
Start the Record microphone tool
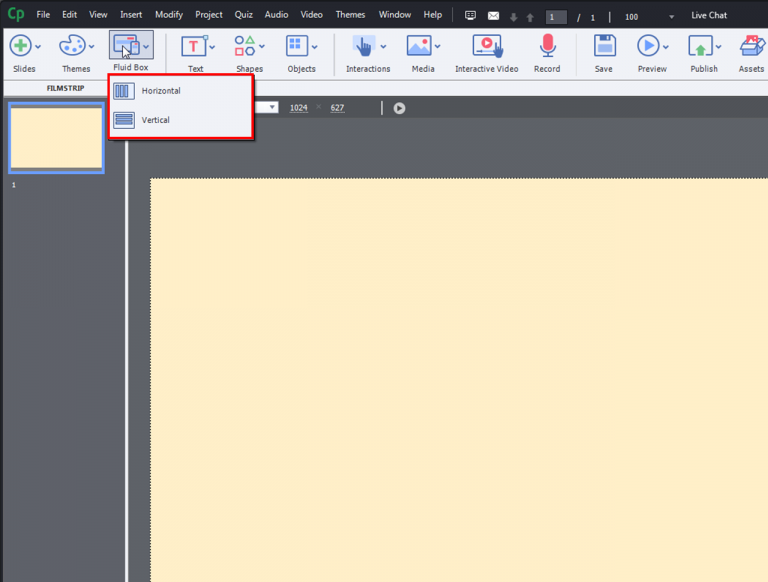(x=548, y=46)
